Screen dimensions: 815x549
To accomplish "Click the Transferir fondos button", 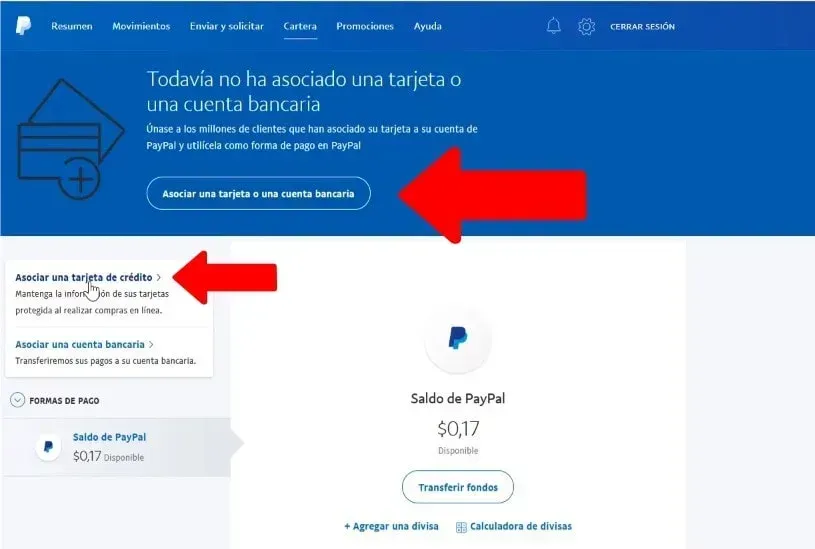I will (458, 487).
